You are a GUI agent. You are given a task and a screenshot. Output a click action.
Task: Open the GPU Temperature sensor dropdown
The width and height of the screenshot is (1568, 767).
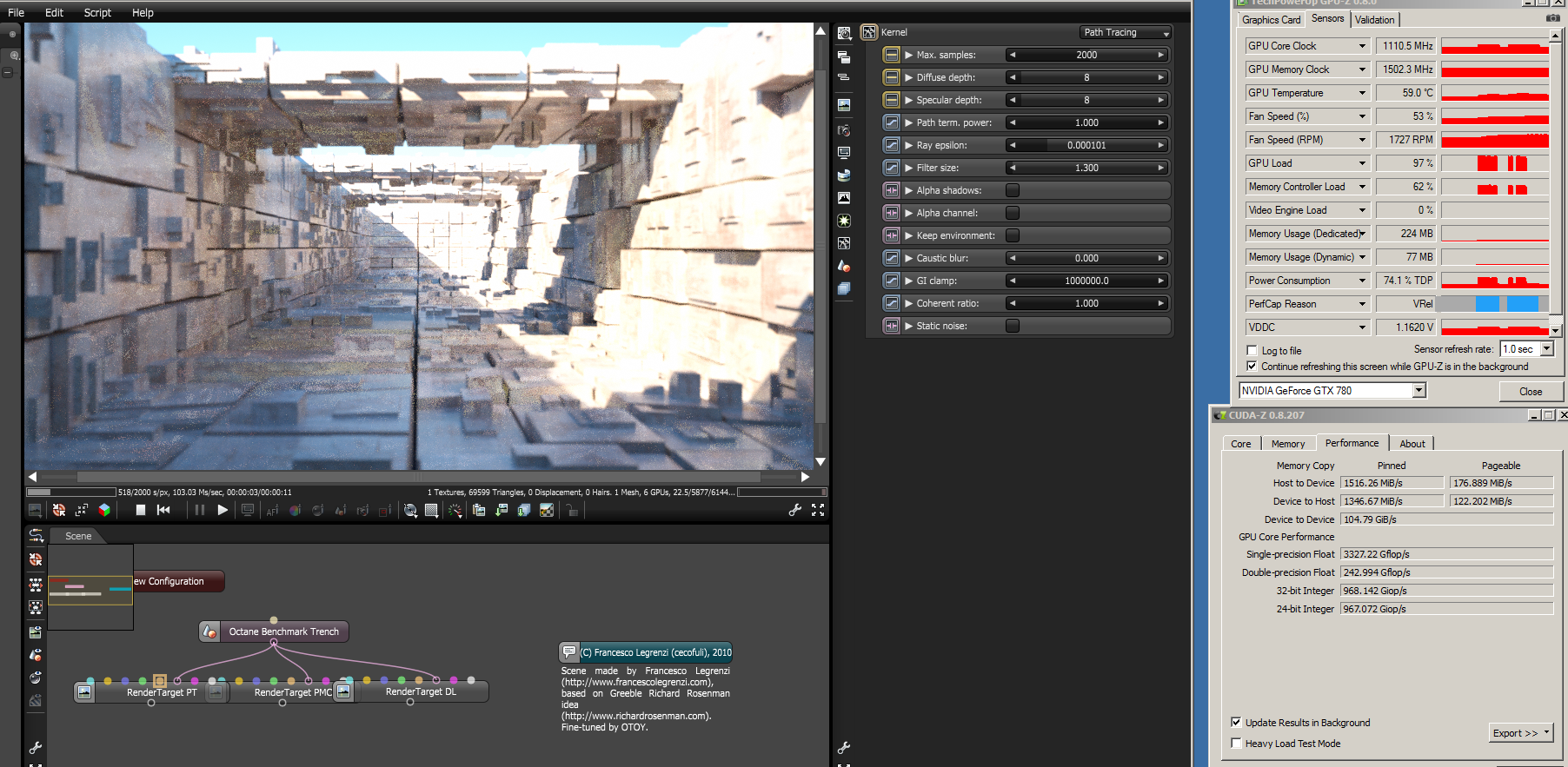tap(1362, 93)
